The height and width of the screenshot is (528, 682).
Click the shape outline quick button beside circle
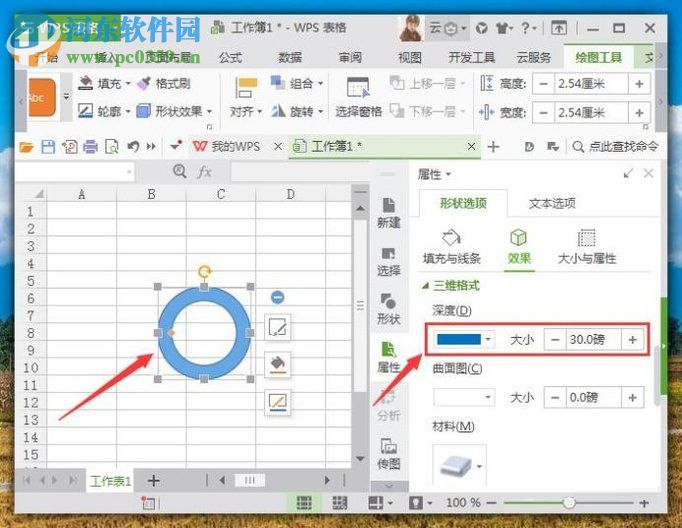coord(277,402)
